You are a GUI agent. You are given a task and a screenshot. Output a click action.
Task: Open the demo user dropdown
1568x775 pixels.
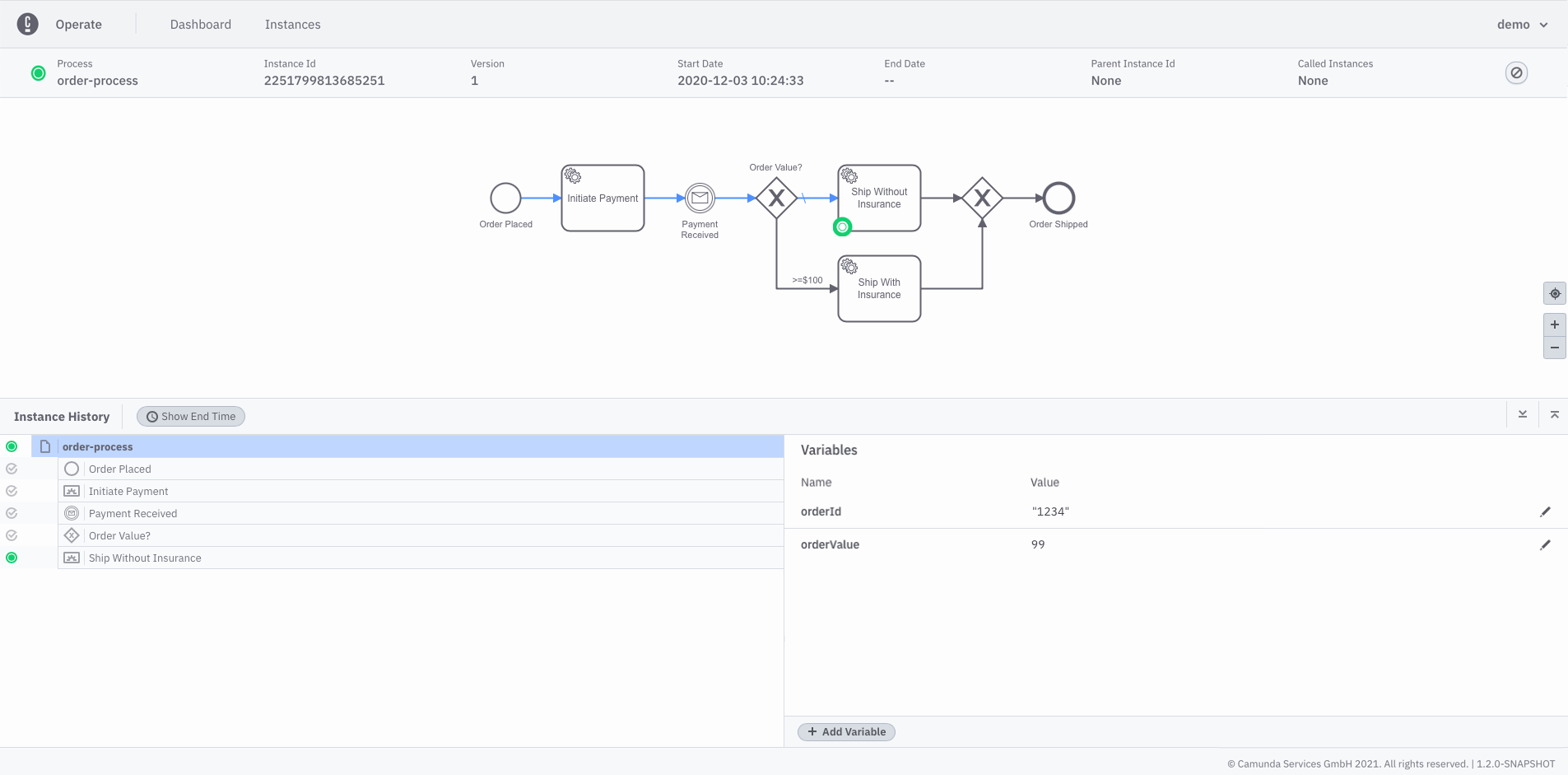[x=1519, y=24]
